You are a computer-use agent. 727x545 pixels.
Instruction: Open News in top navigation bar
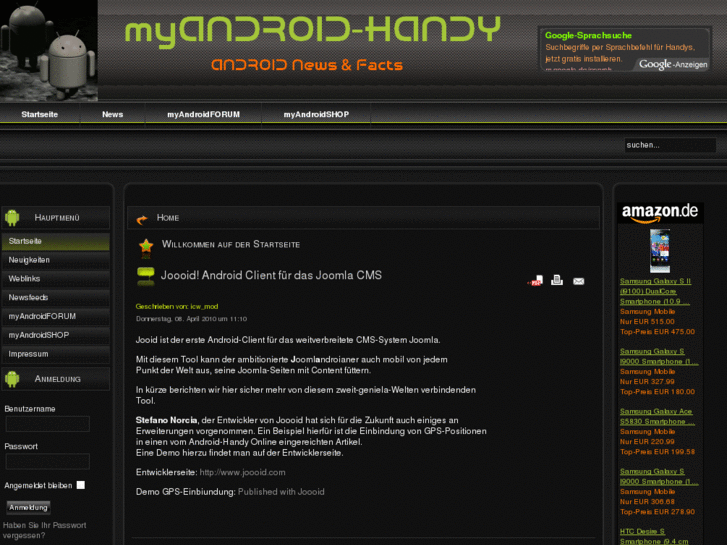[x=113, y=114]
